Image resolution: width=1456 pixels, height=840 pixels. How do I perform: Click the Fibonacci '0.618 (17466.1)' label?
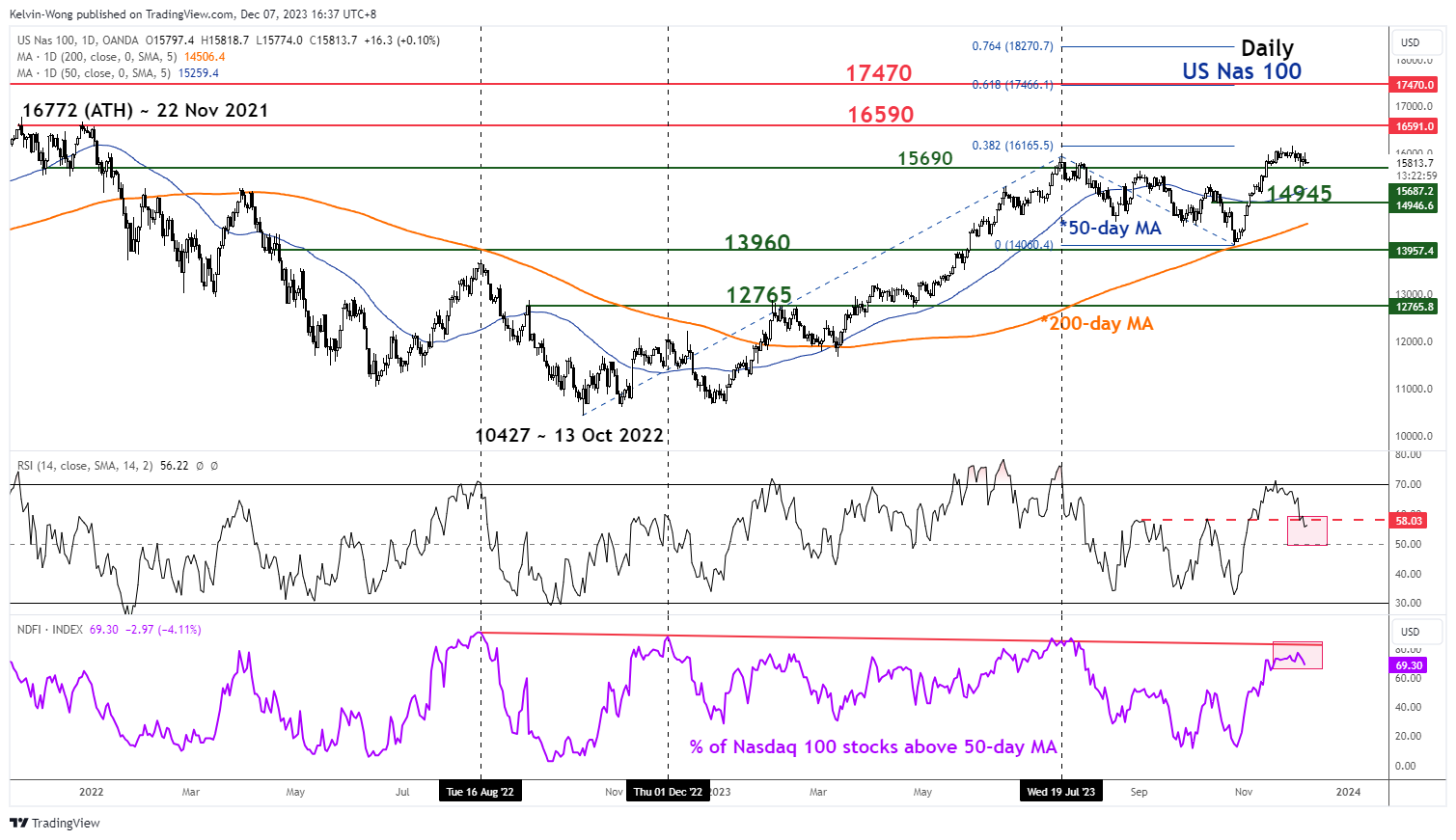[1013, 85]
